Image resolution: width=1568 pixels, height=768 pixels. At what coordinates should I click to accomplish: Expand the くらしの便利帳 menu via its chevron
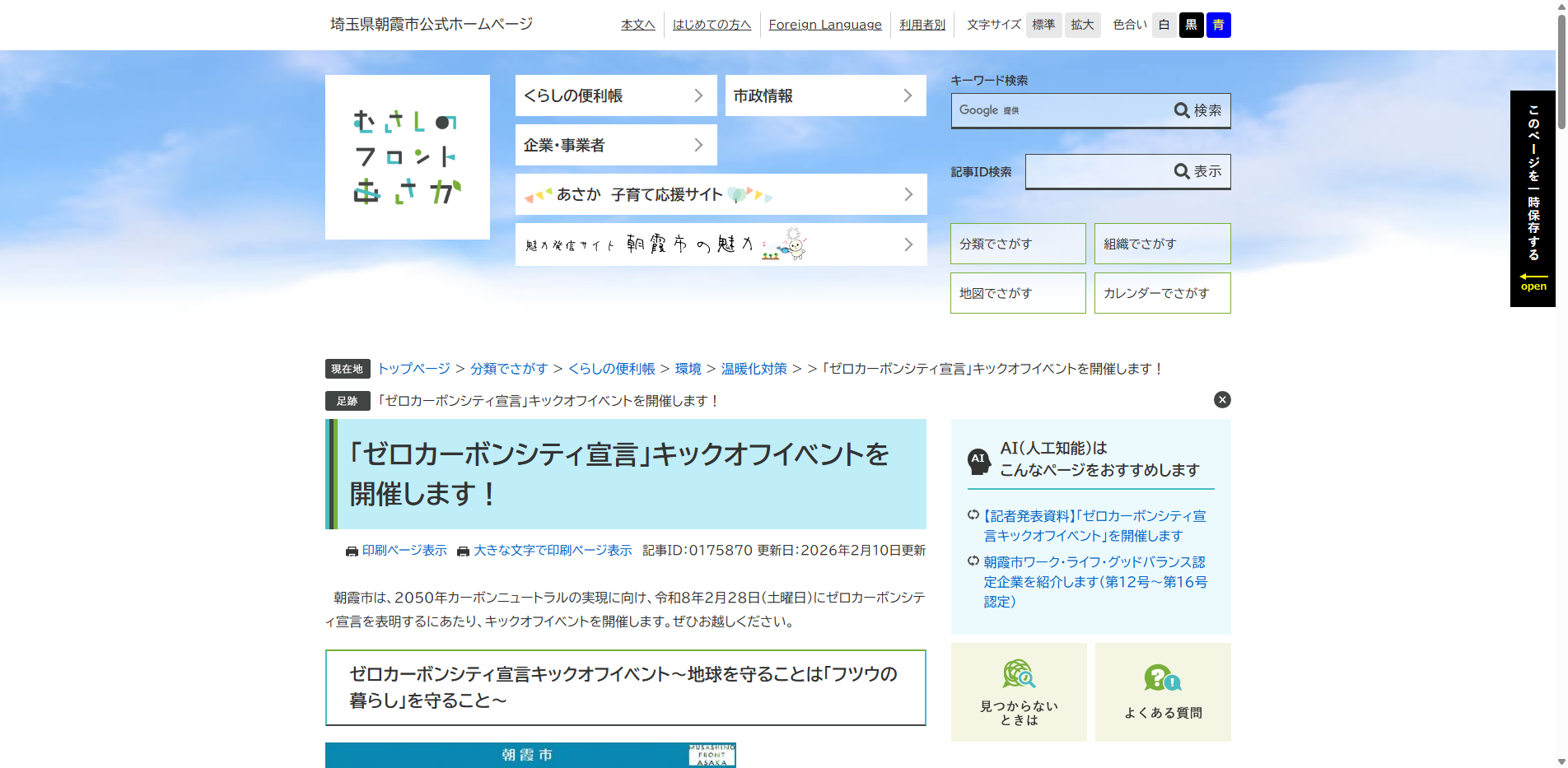coord(699,95)
